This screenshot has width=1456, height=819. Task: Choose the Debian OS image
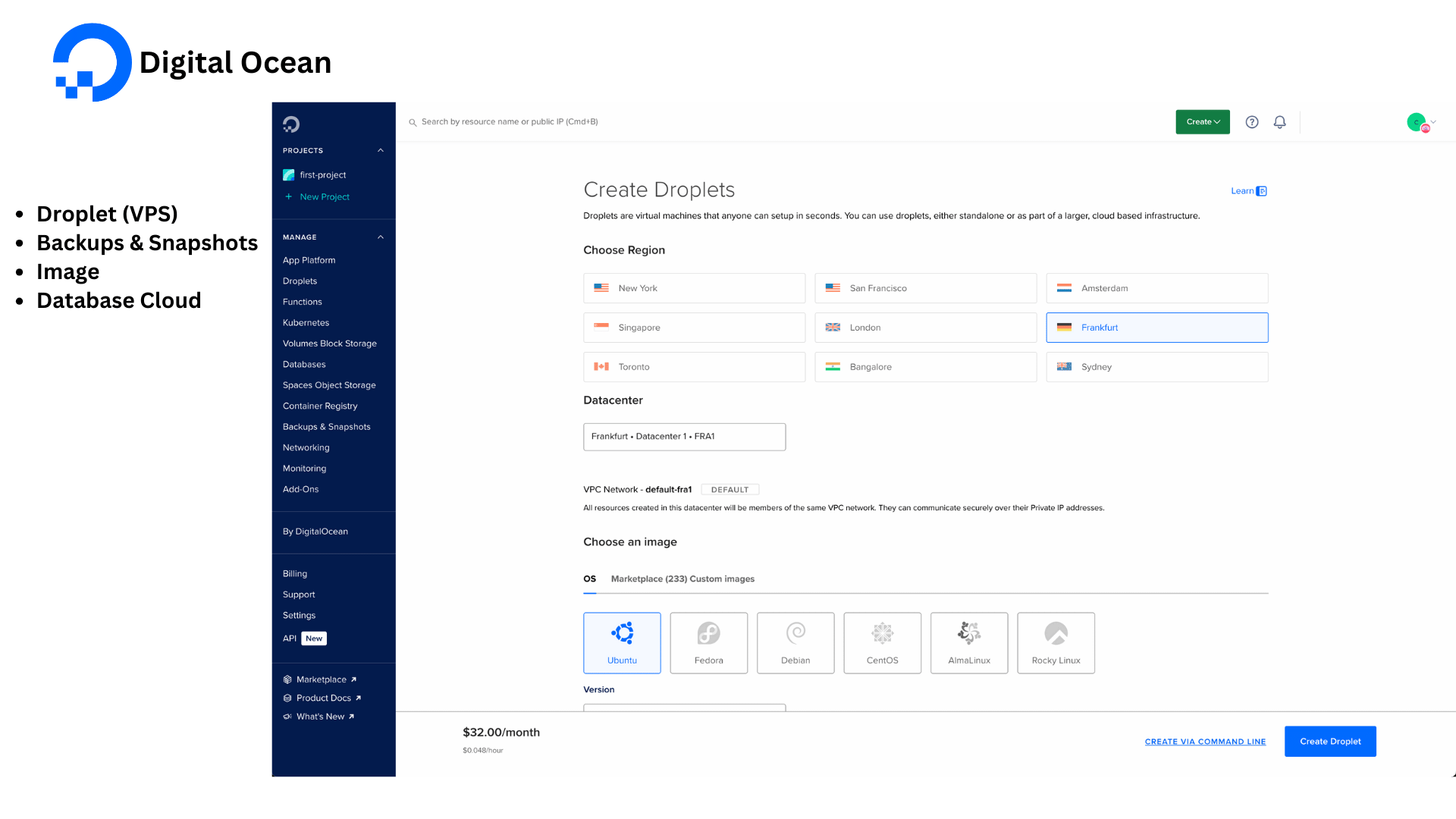click(x=795, y=642)
